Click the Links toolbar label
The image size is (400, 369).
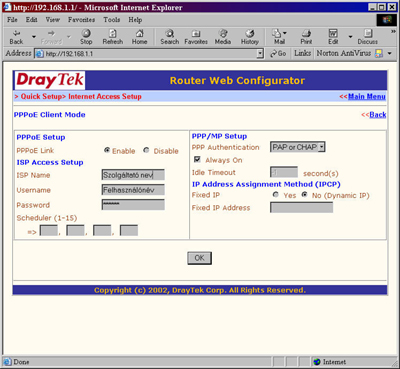(302, 53)
